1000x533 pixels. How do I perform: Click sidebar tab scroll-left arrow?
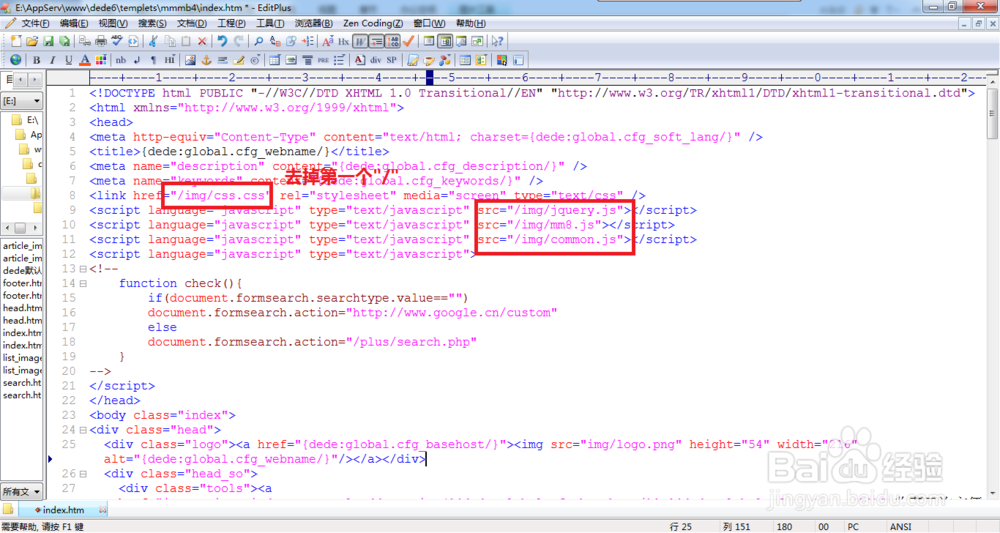21,80
